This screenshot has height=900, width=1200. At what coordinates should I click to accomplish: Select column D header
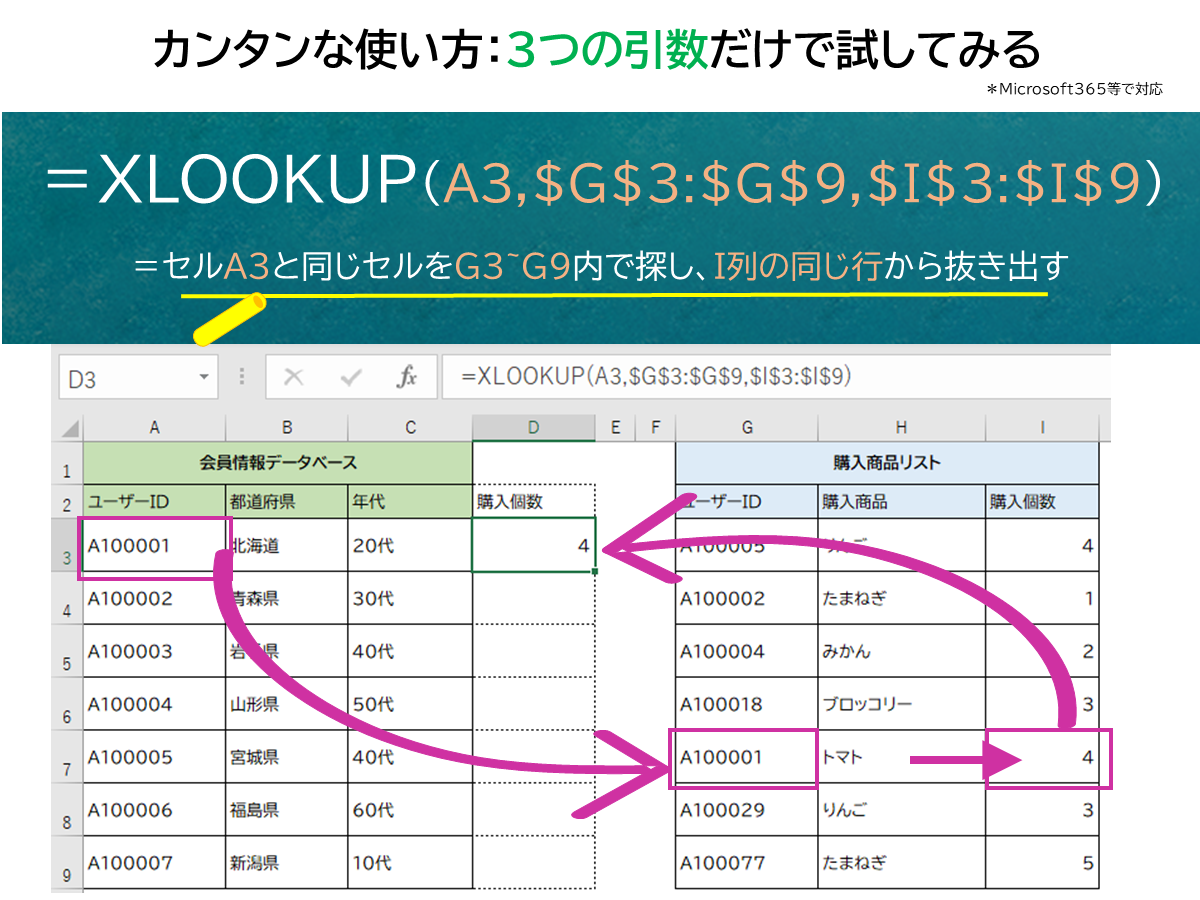(x=534, y=428)
